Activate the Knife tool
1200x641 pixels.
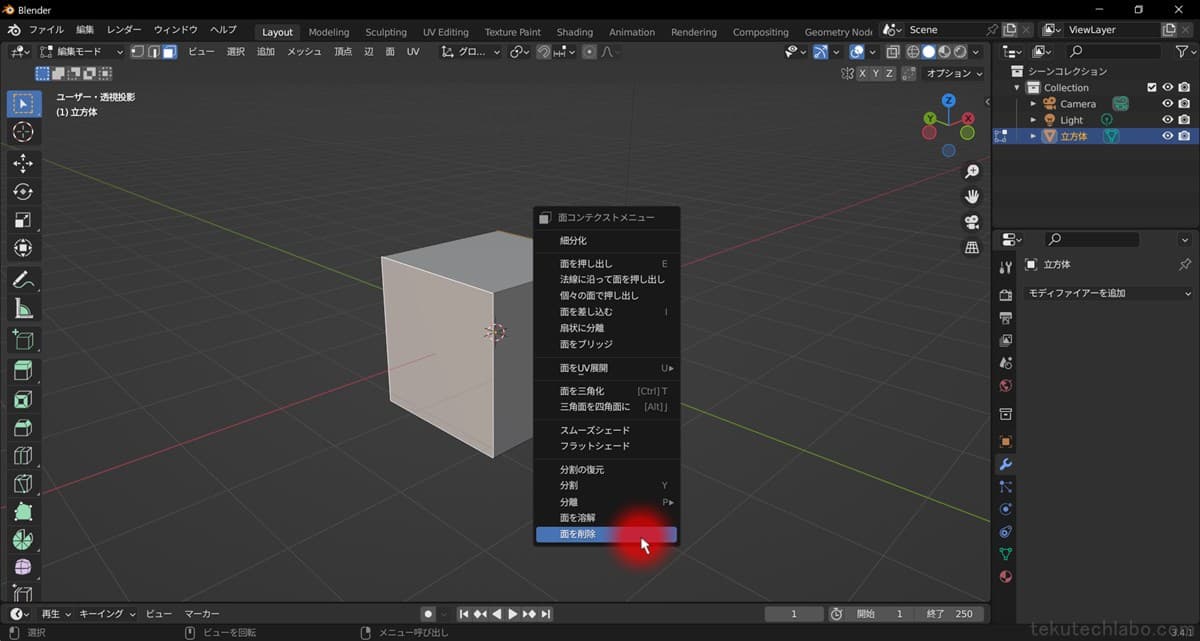(x=23, y=484)
